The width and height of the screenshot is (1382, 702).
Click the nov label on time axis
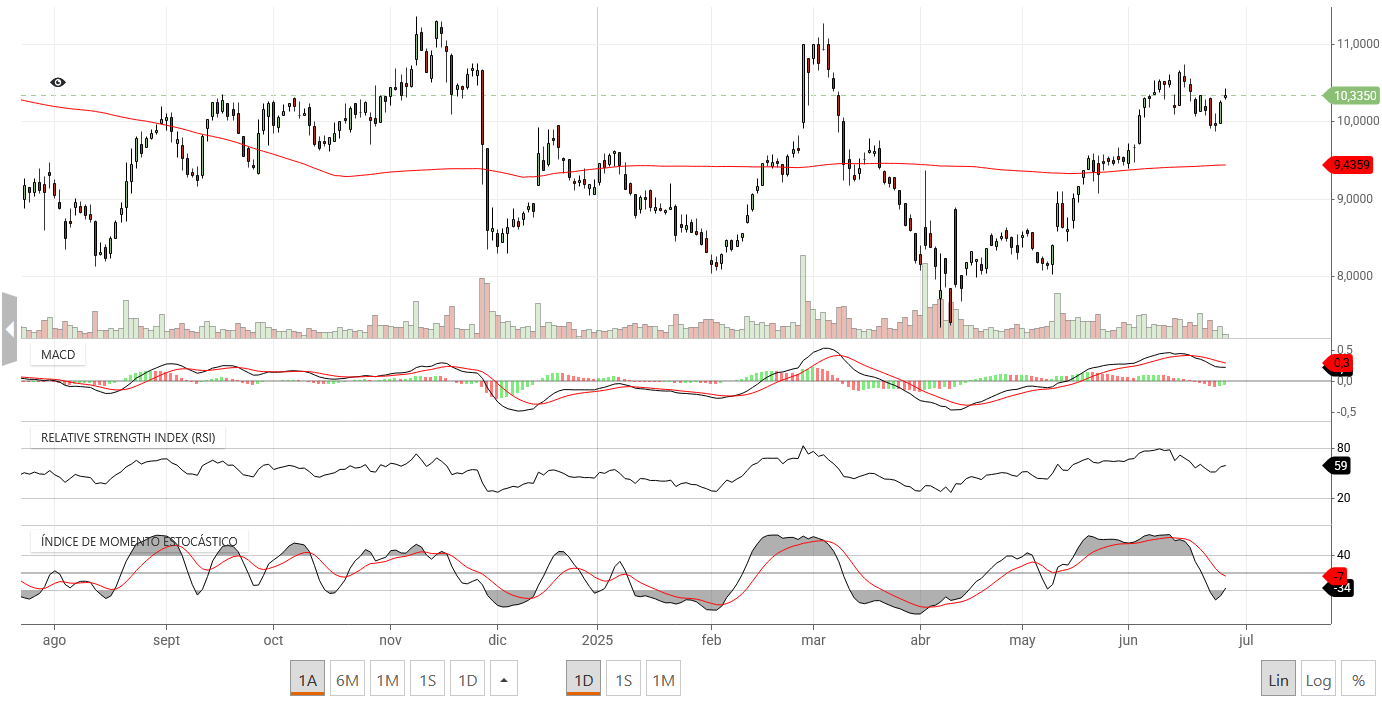pos(390,640)
